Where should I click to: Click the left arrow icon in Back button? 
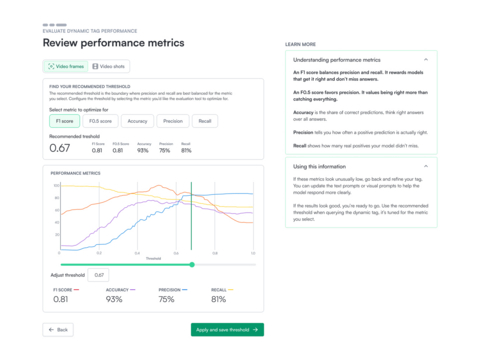coord(51,330)
